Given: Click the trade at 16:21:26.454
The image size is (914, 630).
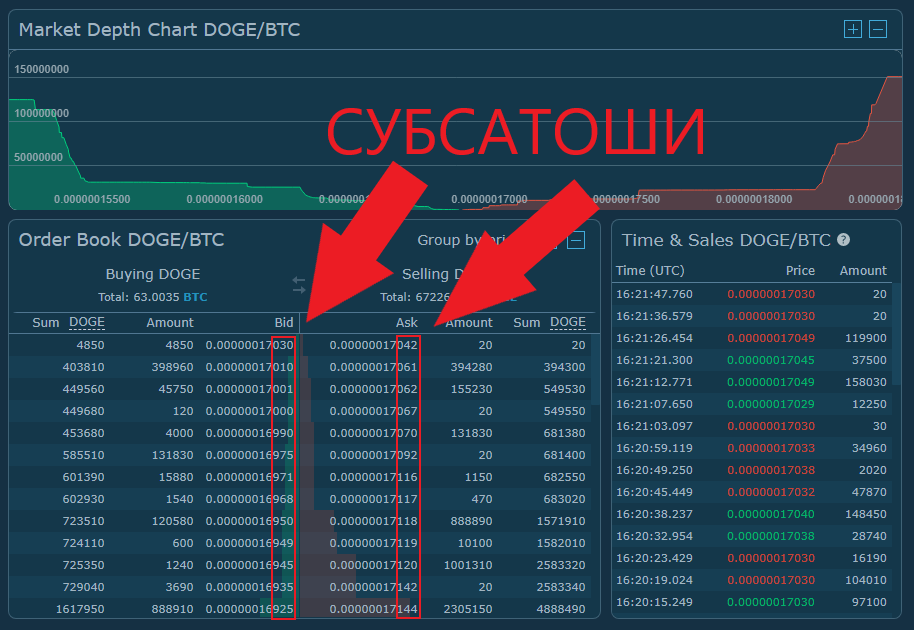Looking at the screenshot, I should tap(751, 338).
